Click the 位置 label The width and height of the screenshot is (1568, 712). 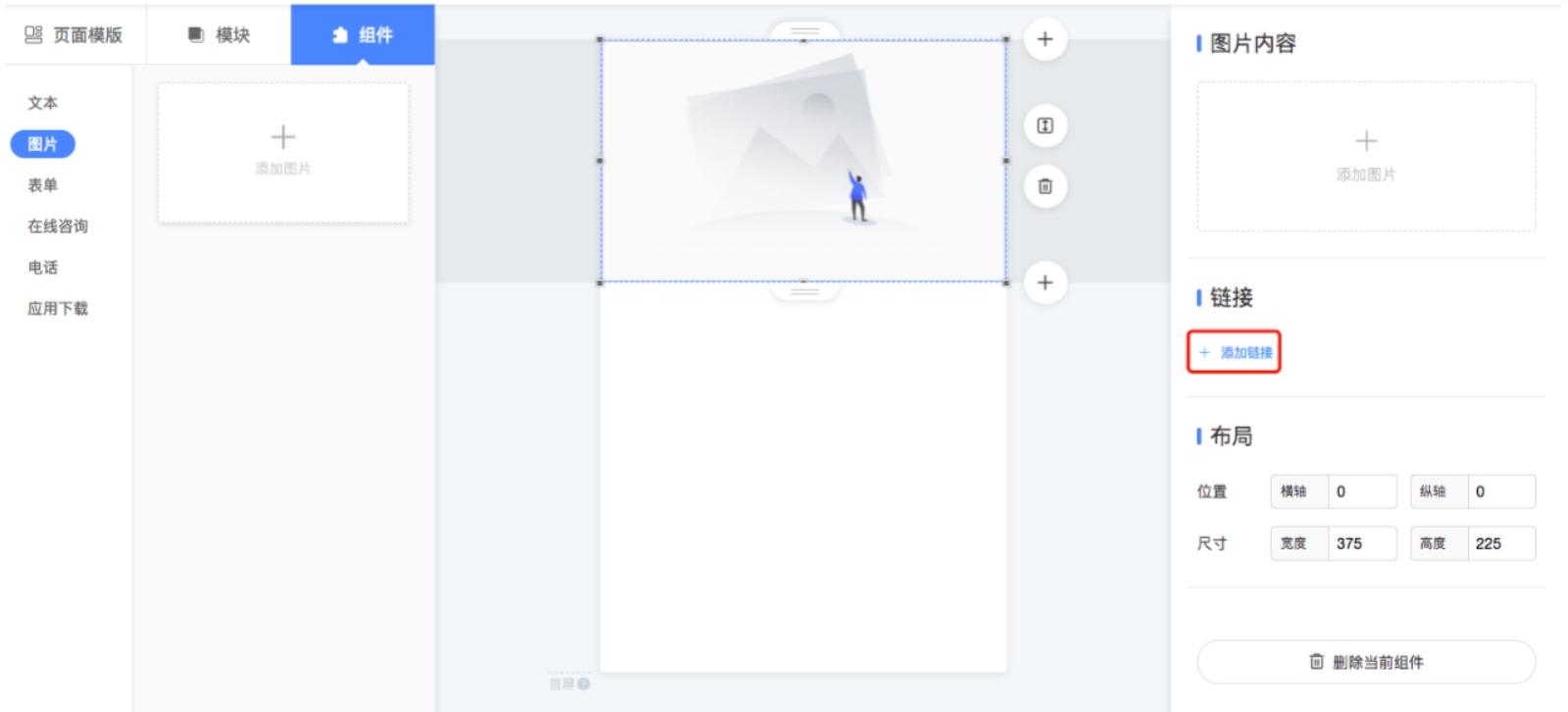click(x=1212, y=491)
